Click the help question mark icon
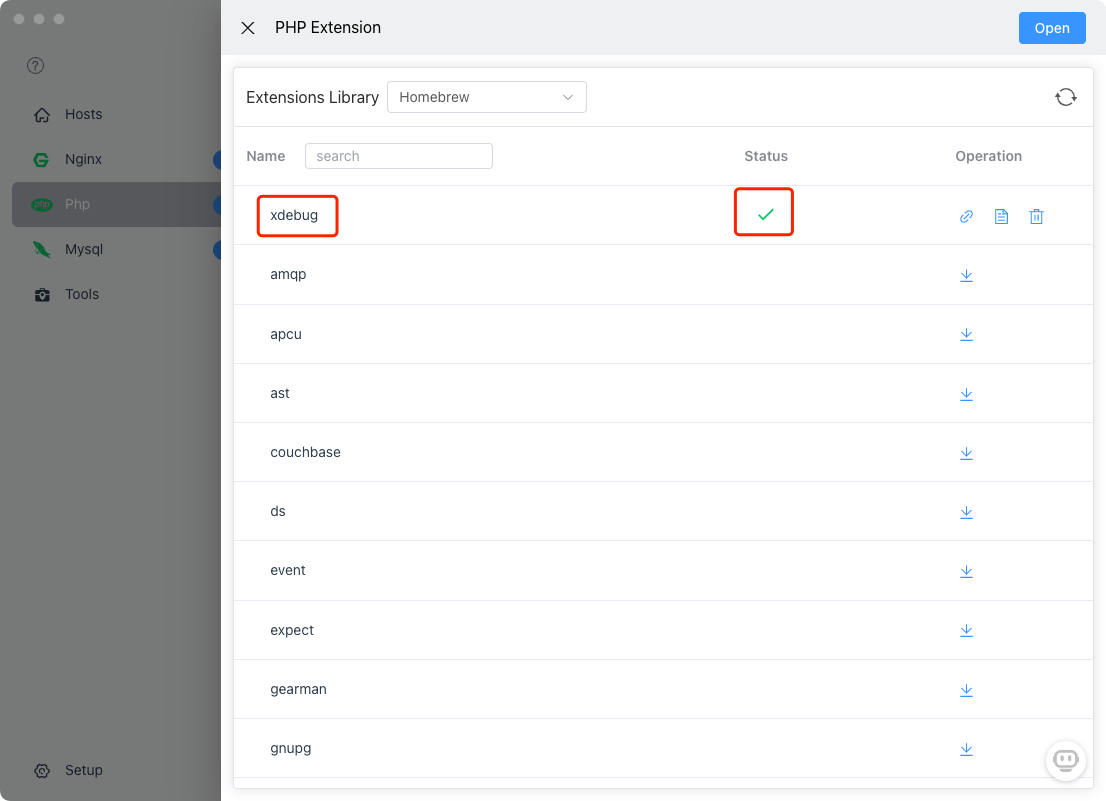1106x801 pixels. [x=35, y=66]
